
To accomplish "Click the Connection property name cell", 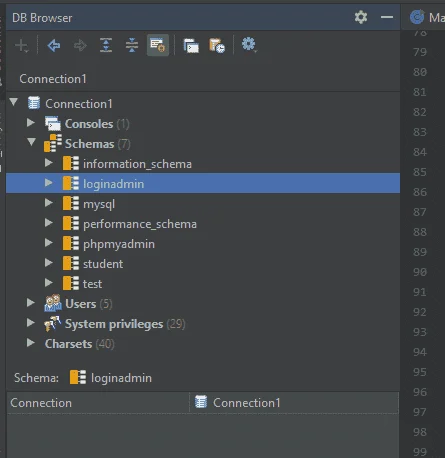I will pyautogui.click(x=98, y=403).
